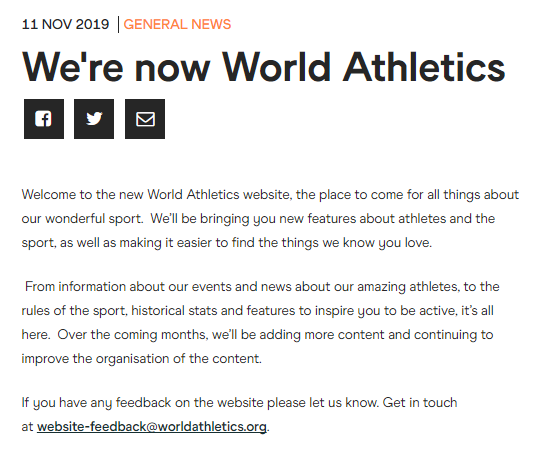This screenshot has height=456, width=553.
Task: Click the word World in the headline
Action: coord(276,67)
